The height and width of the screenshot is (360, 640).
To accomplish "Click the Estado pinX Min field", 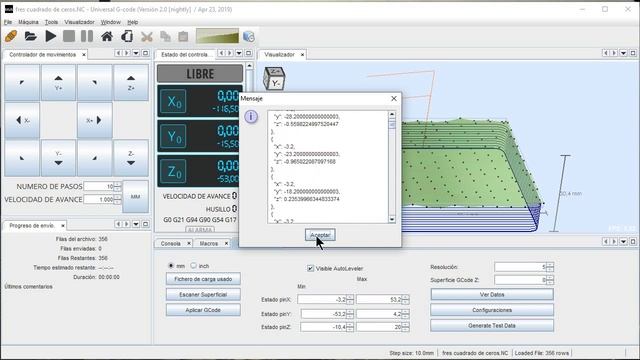I will pyautogui.click(x=322, y=300).
